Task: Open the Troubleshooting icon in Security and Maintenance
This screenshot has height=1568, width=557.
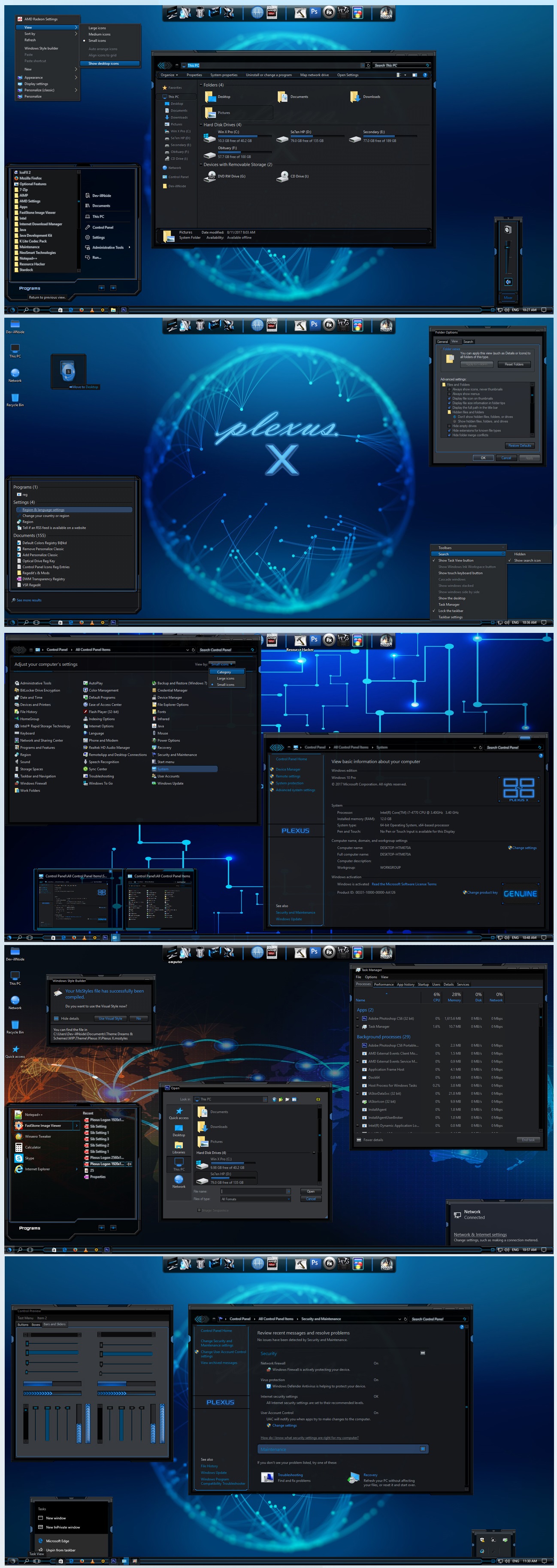Action: coord(267,1477)
